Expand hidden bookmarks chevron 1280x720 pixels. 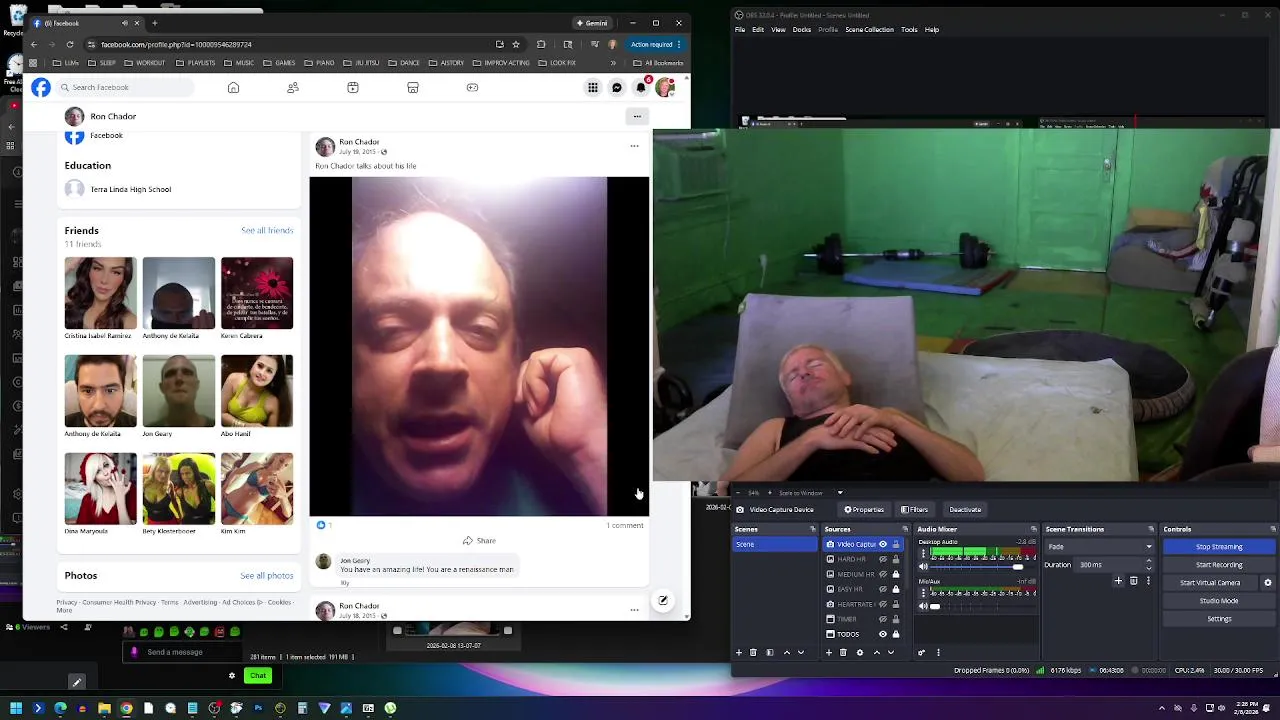click(613, 63)
